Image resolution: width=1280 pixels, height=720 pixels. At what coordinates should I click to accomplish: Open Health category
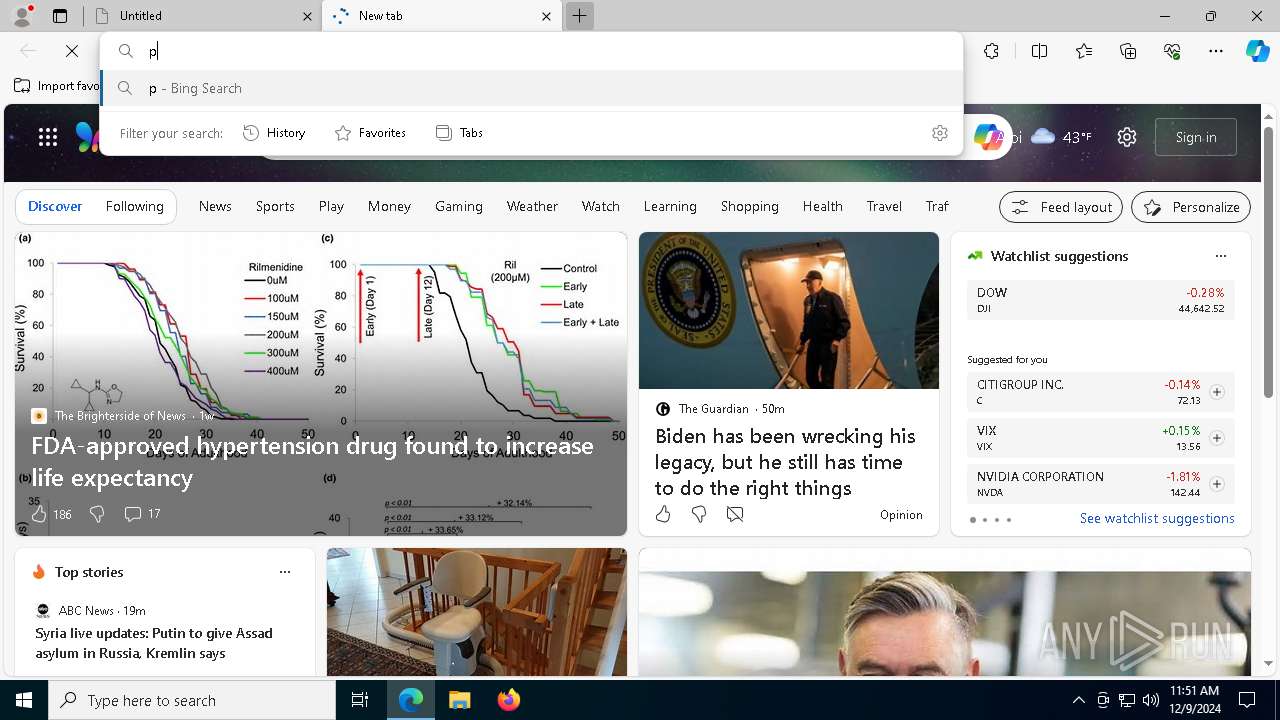pos(823,206)
